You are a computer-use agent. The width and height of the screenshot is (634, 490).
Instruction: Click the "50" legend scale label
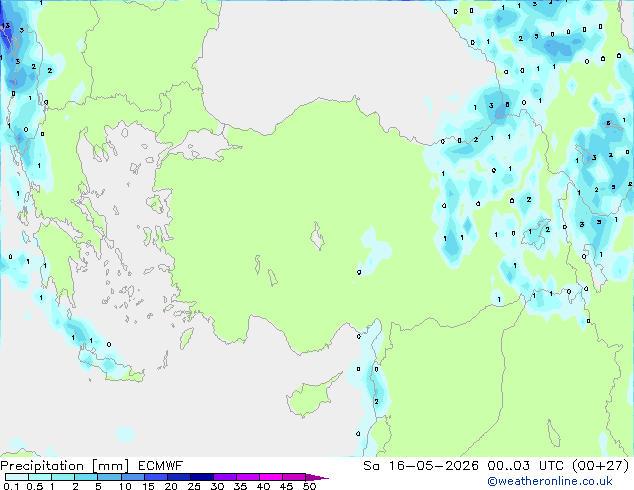tap(309, 486)
